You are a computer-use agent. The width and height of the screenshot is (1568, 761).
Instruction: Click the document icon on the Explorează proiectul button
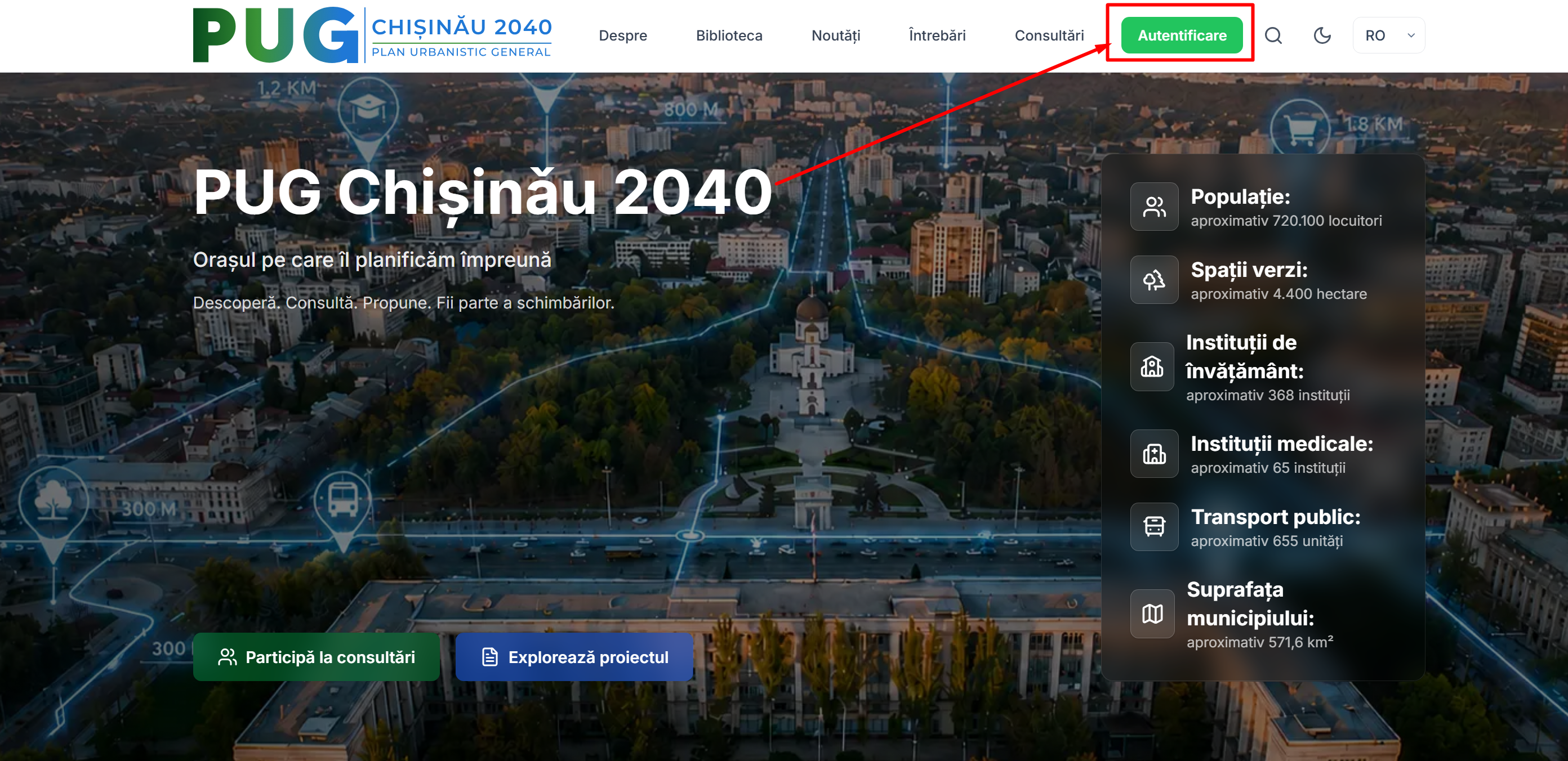coord(490,657)
